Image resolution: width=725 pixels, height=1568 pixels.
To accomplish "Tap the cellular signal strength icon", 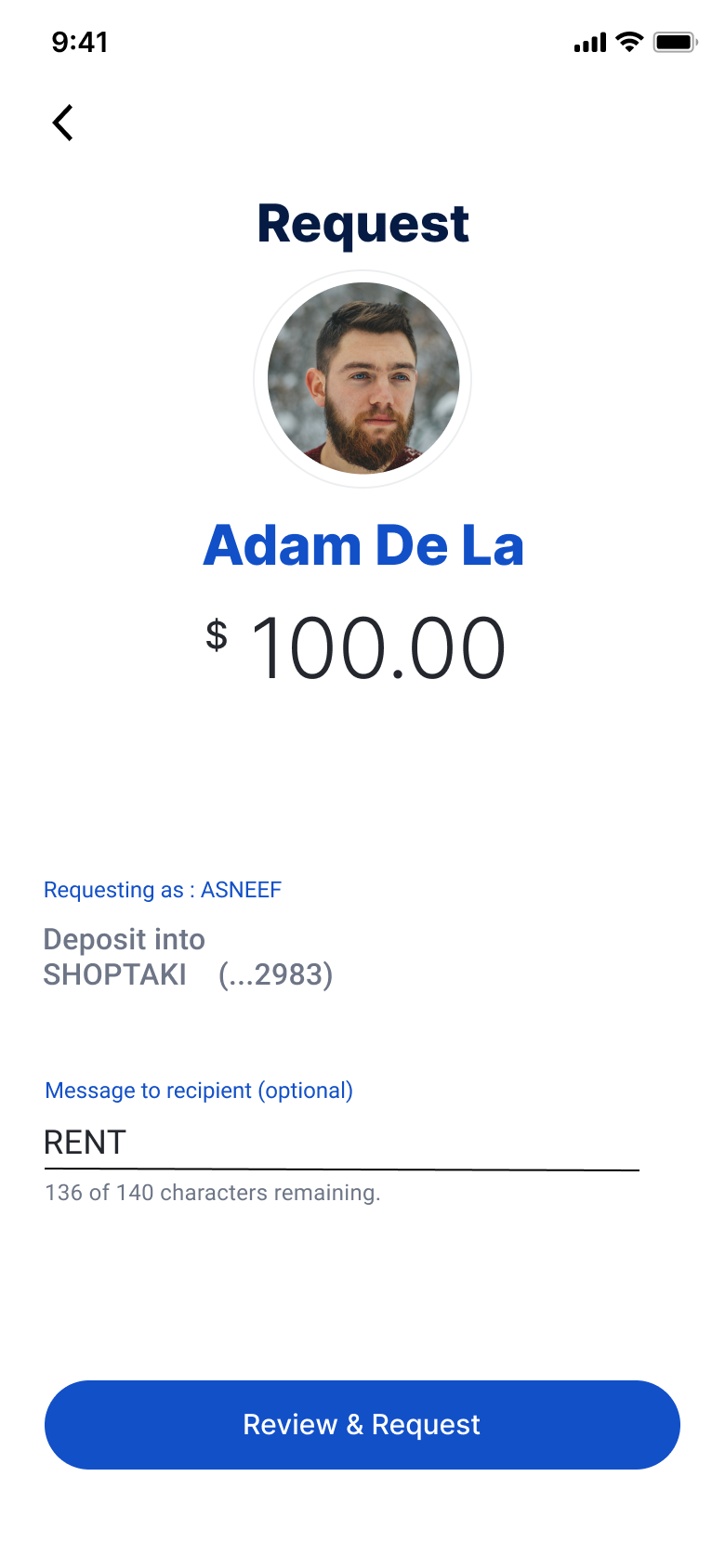I will tap(589, 43).
